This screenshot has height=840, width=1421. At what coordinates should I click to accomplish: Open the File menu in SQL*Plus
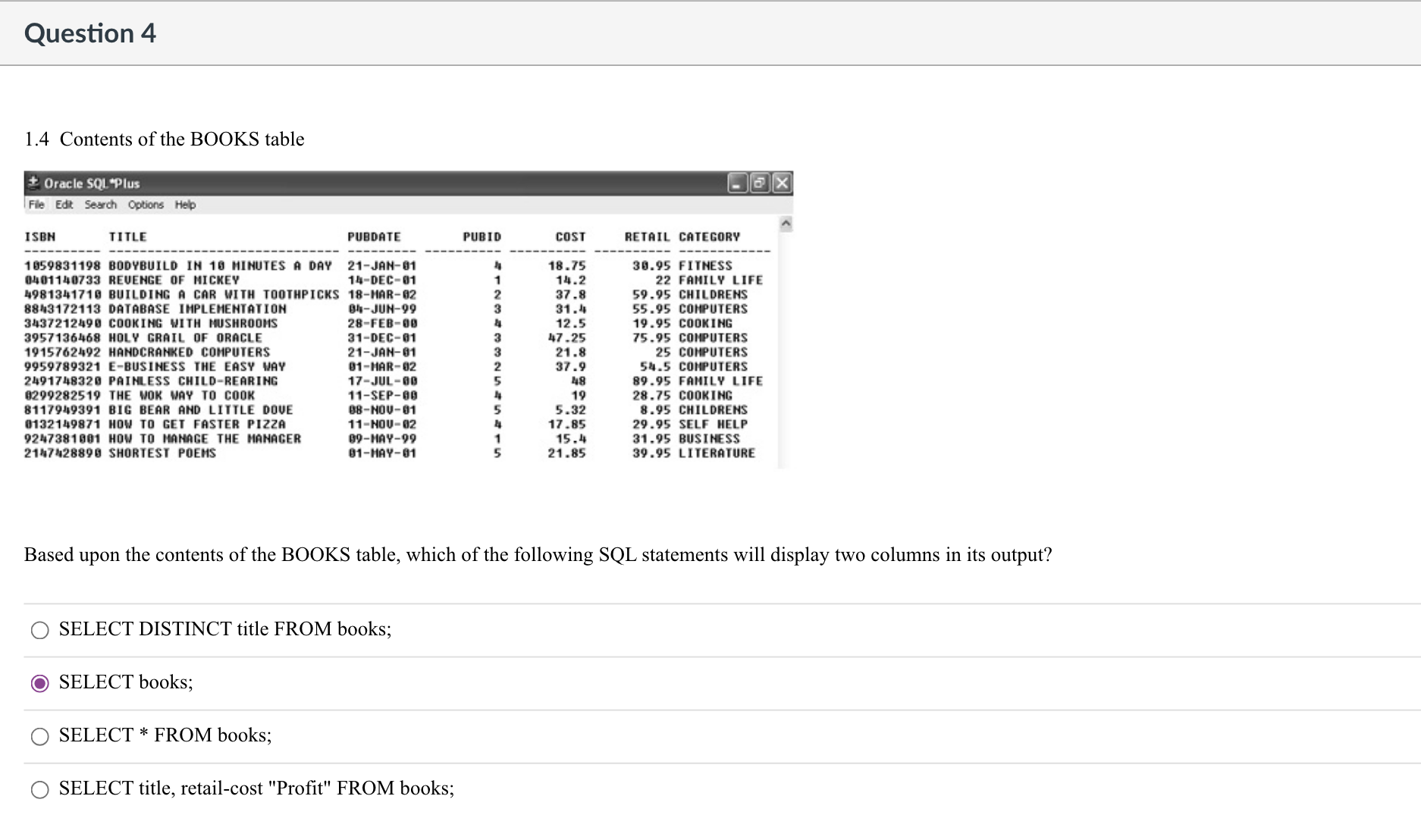36,205
